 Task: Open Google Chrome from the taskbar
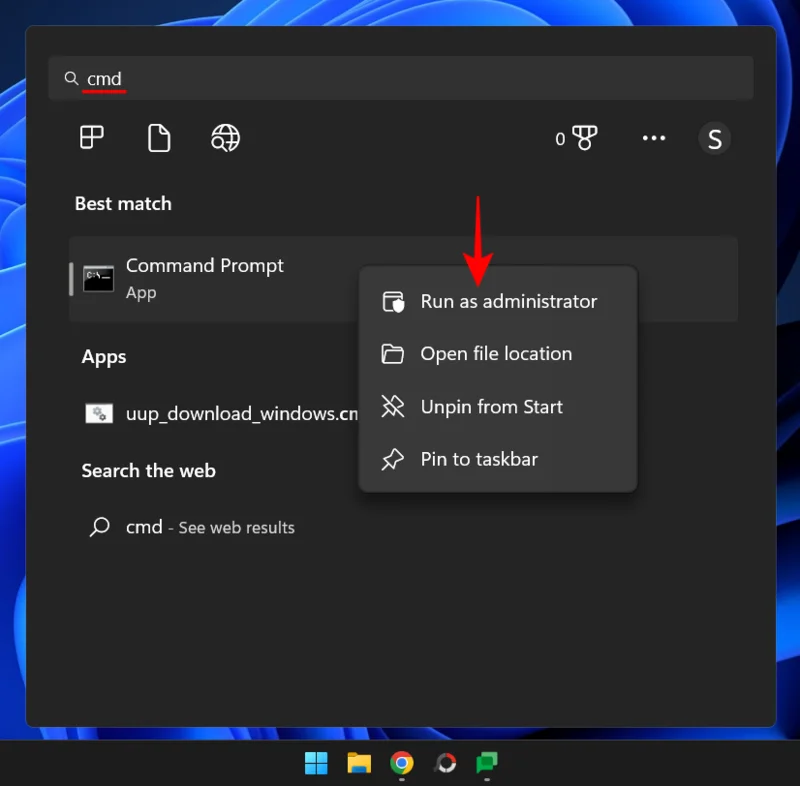(x=402, y=762)
